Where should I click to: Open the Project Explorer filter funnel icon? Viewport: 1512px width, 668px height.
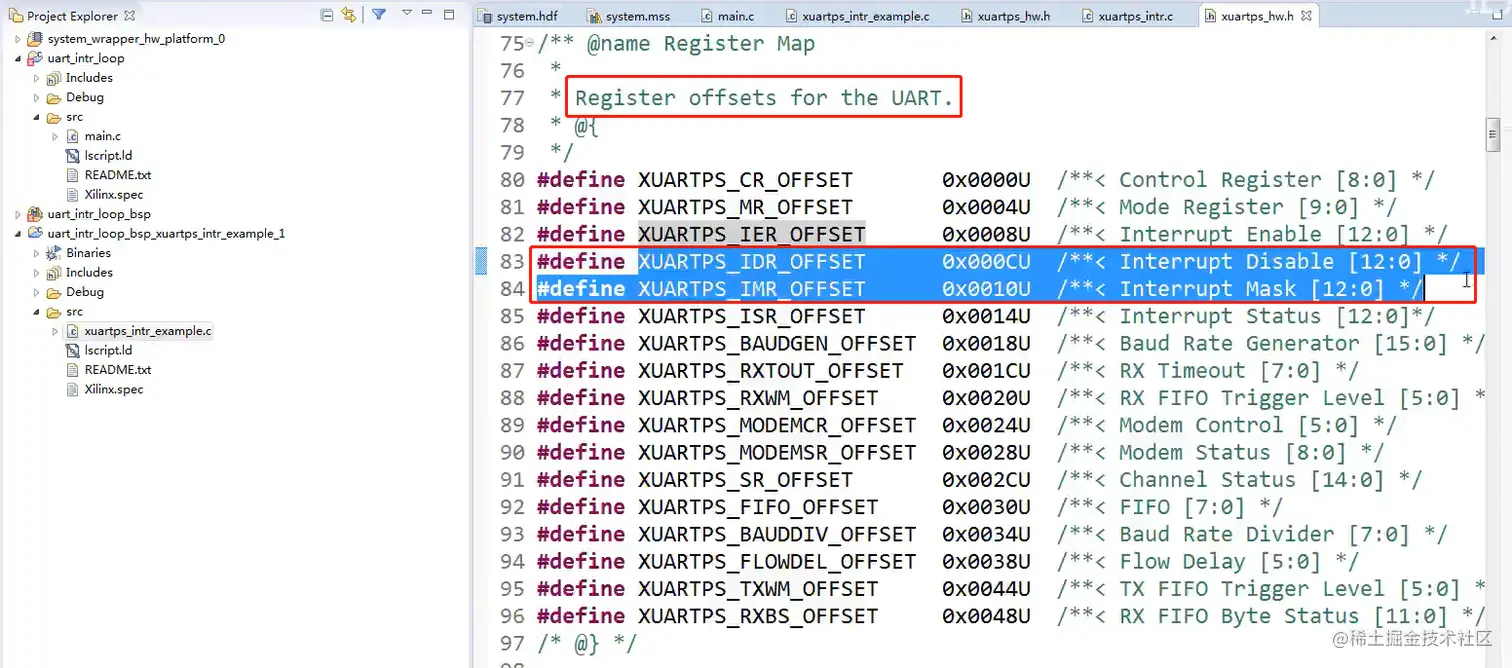click(x=379, y=15)
